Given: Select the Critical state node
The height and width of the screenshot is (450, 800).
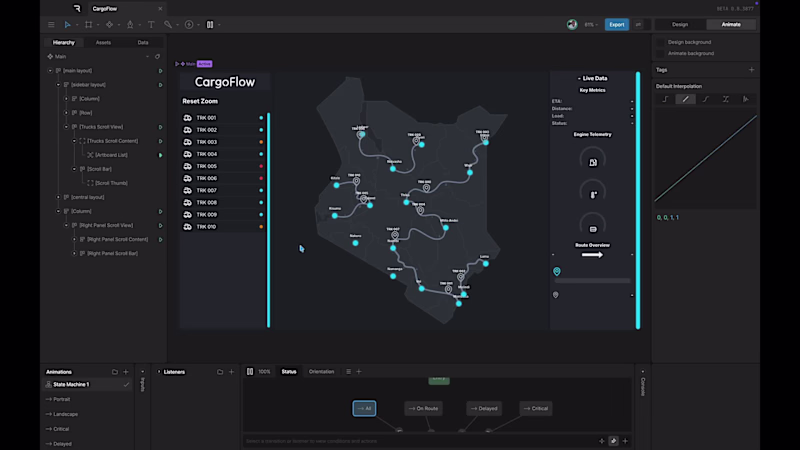Looking at the screenshot, I should click(x=535, y=408).
